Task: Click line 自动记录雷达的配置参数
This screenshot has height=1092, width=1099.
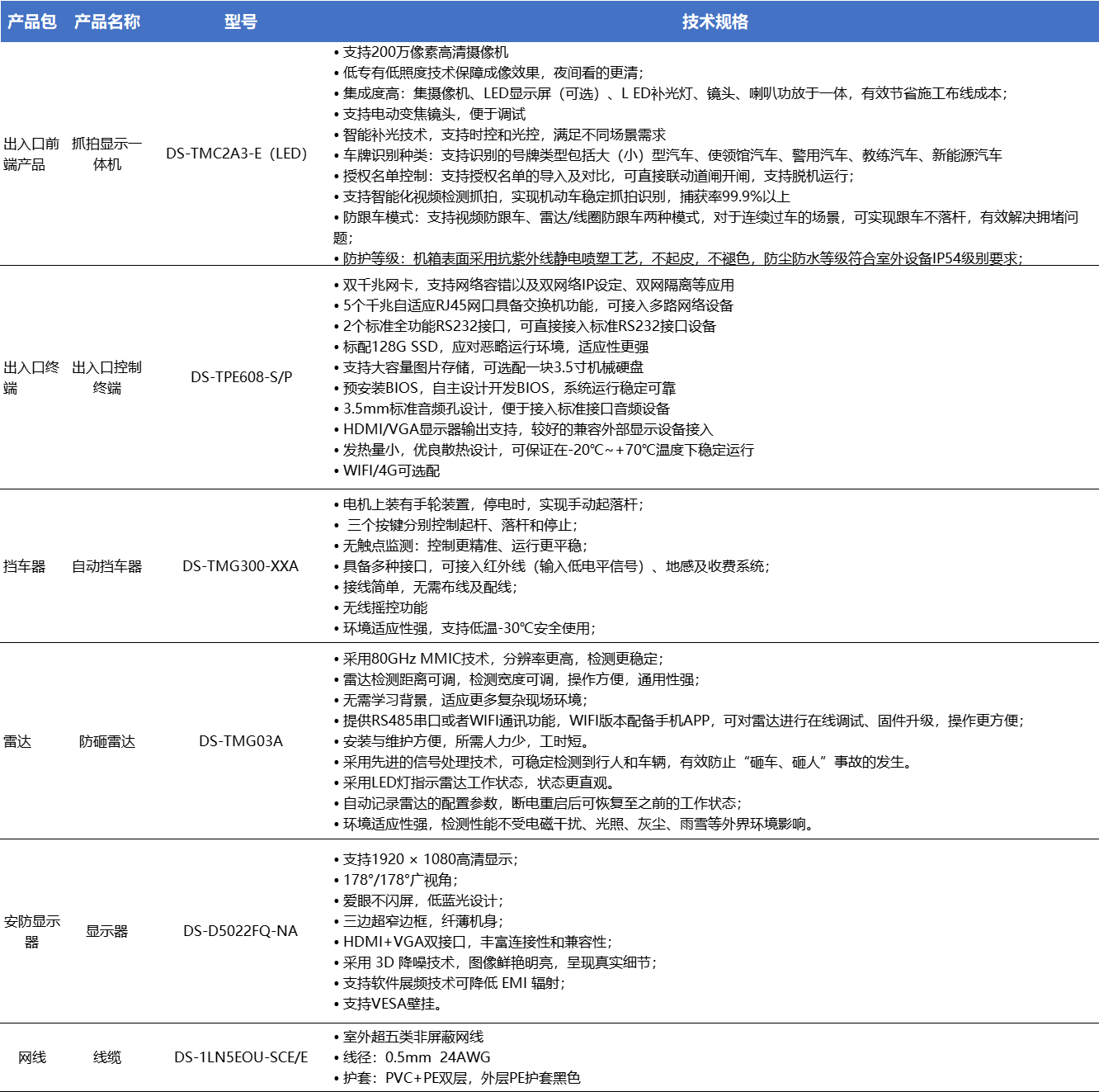Action: 537,803
